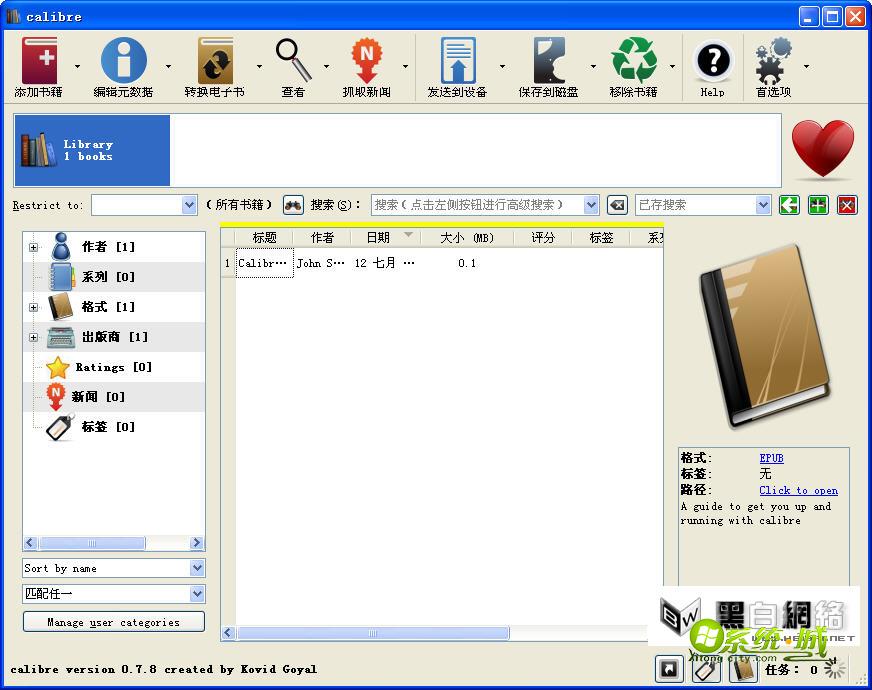Screen dimensions: 872x690
Task: Expand the Authors tree node
Action: [x=33, y=247]
